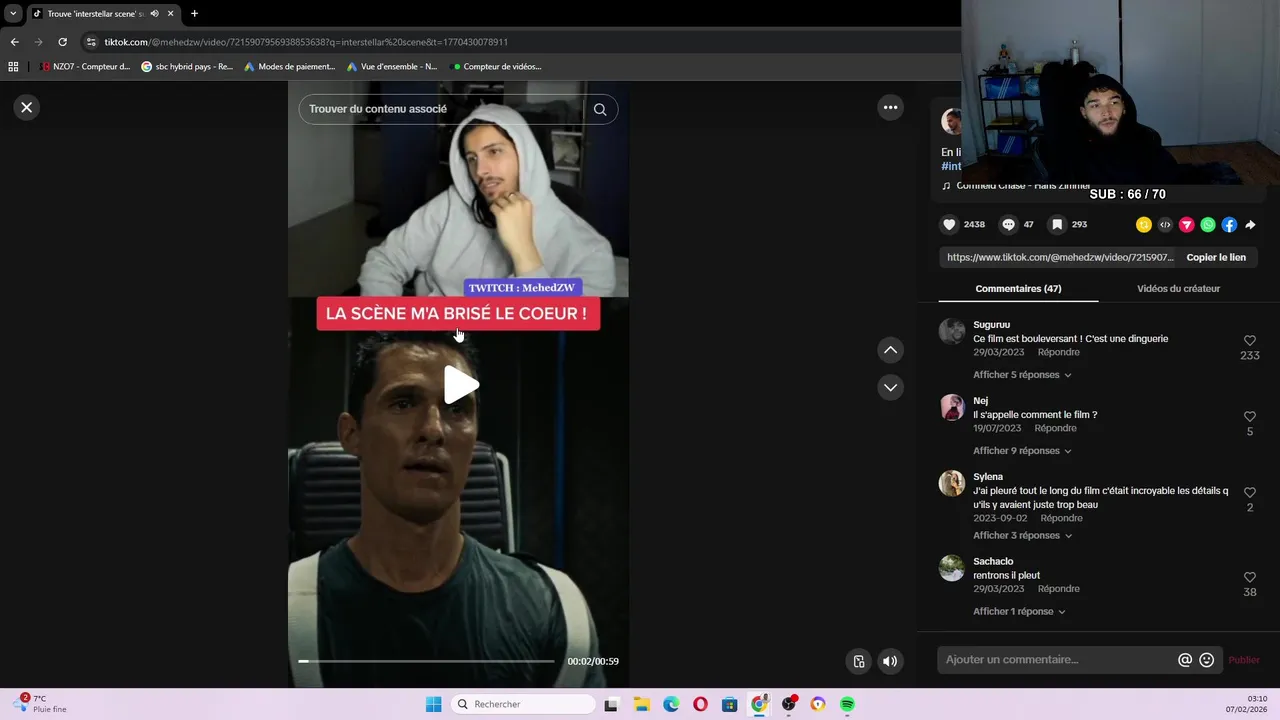
Task: Send to friends with red paper plane
Action: (x=1186, y=225)
